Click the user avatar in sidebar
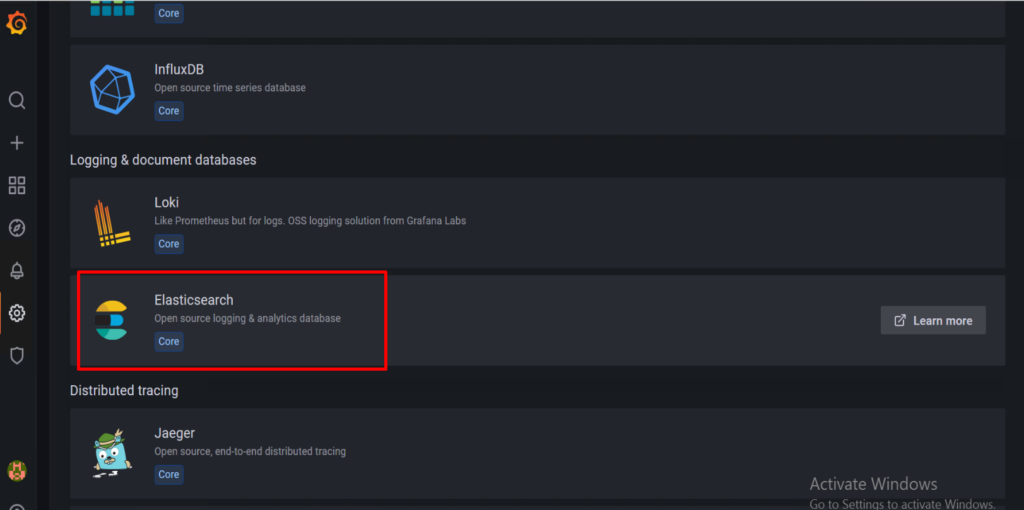This screenshot has width=1024, height=510. click(x=17, y=470)
